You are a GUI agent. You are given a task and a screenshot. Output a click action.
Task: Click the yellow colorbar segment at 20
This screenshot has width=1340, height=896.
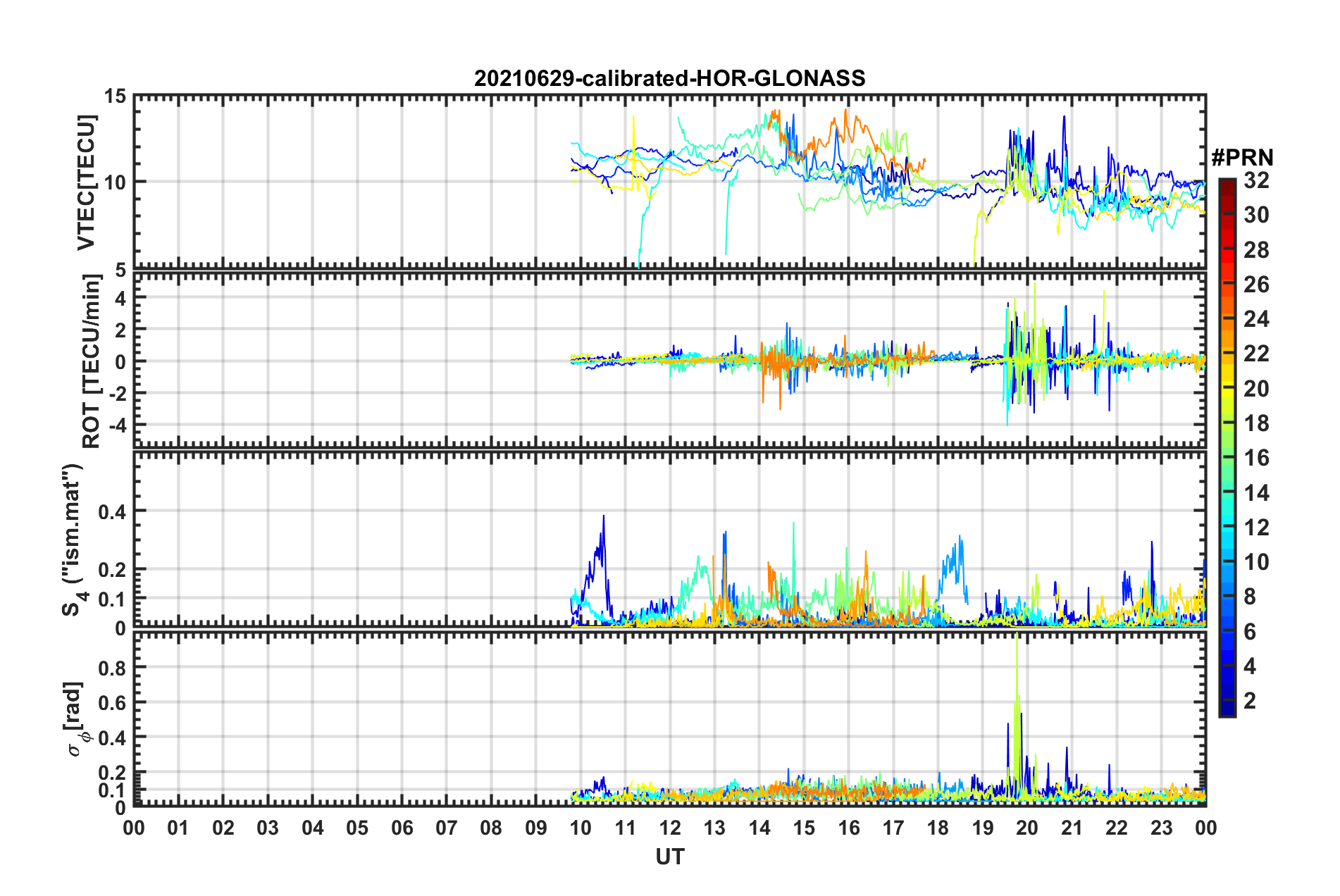pyautogui.click(x=1227, y=388)
